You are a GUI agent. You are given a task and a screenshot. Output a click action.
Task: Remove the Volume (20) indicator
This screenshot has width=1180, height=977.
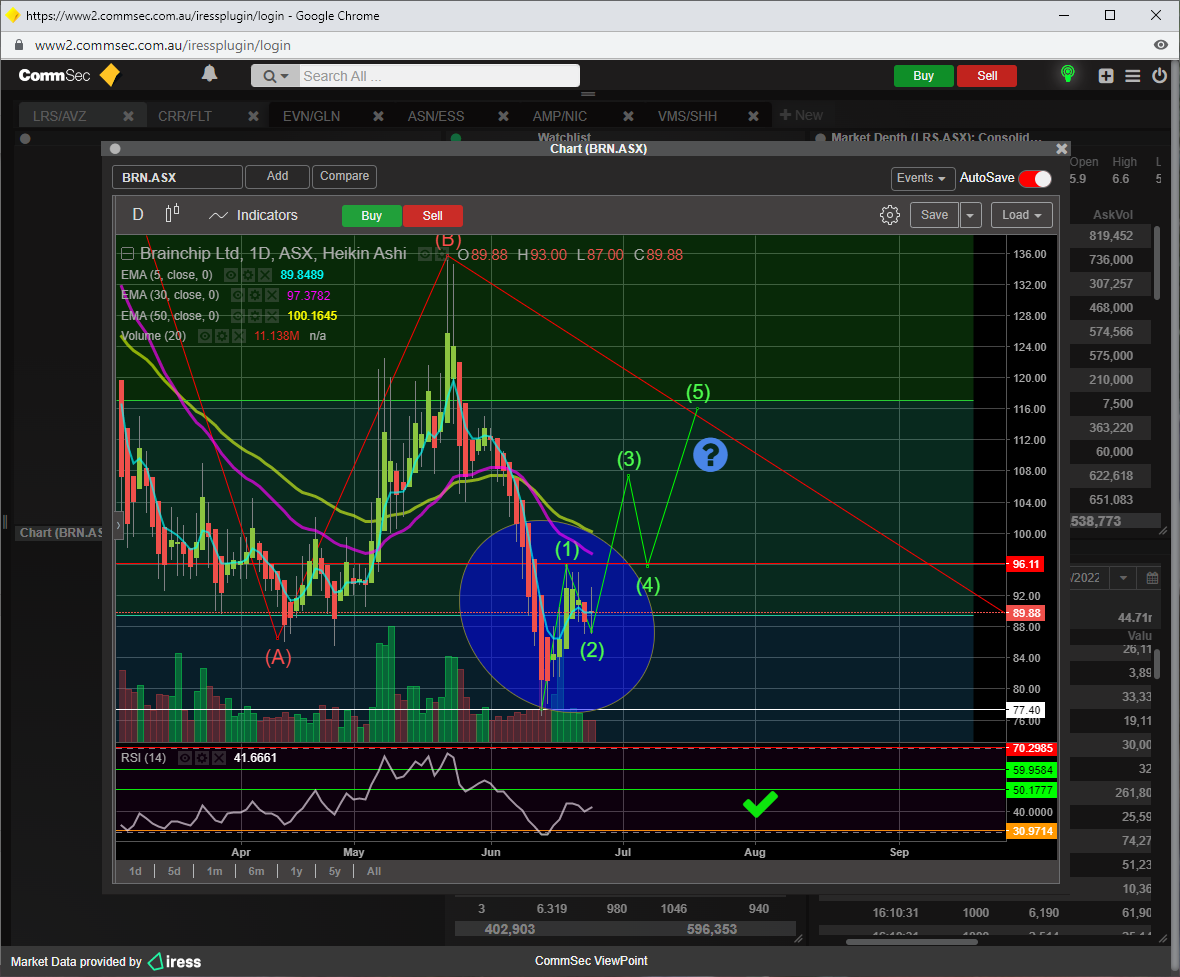(239, 336)
